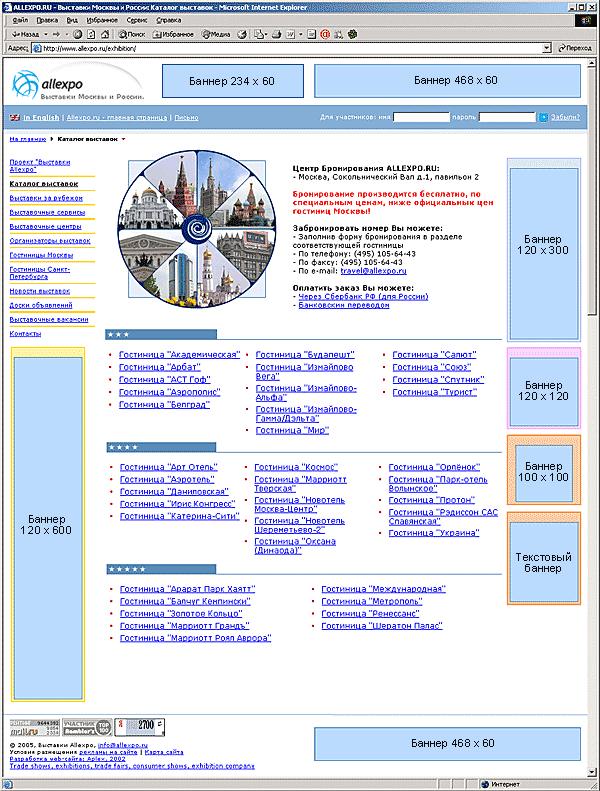The width and height of the screenshot is (600, 791).
Task: Click the Rambler Top100 counter badge
Action: [87, 727]
